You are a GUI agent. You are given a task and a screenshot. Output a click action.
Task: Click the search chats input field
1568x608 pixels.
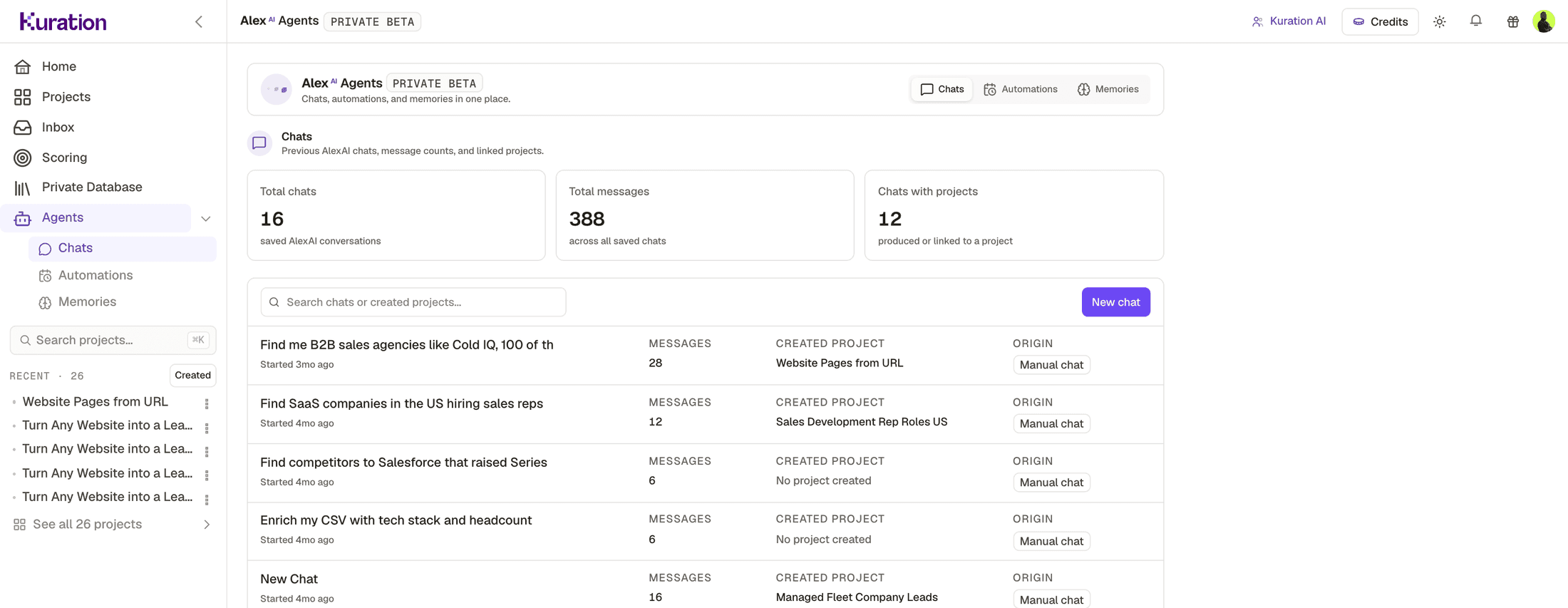[413, 302]
